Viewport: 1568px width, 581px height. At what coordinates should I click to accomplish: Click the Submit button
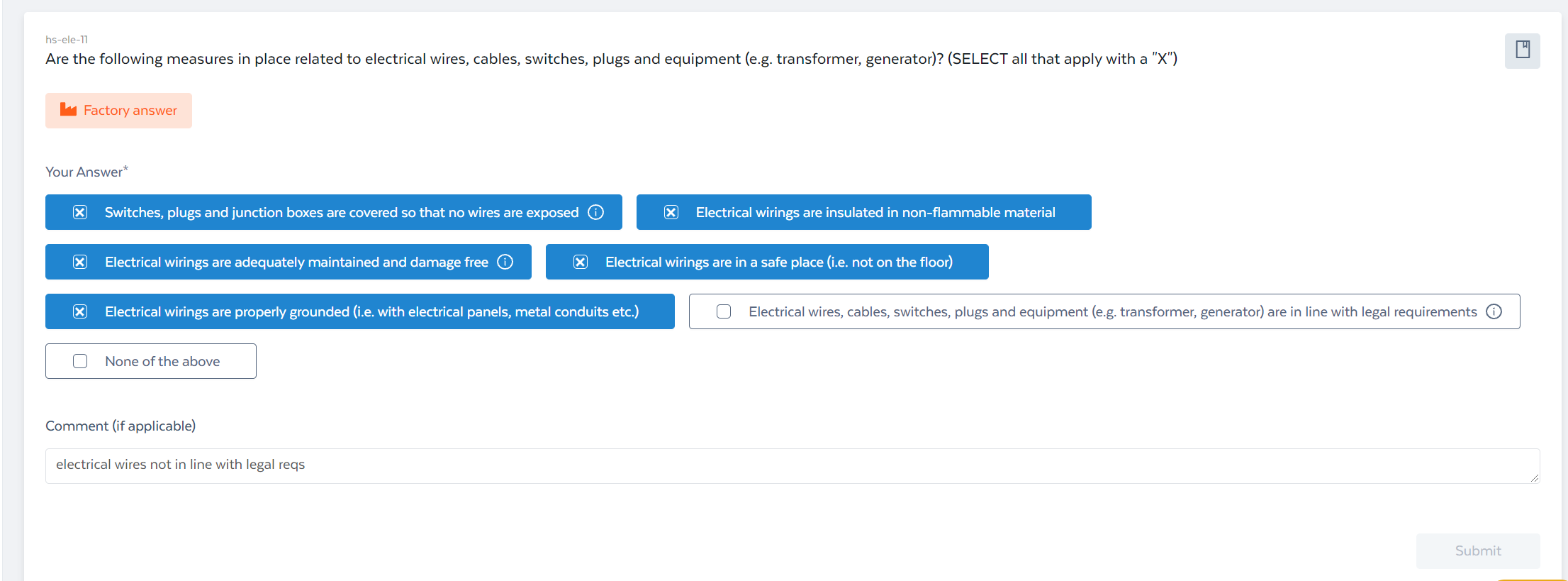[1478, 550]
